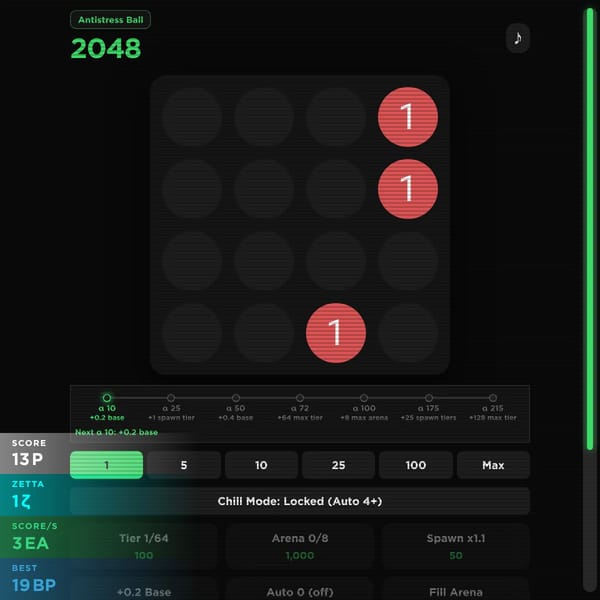Viewport: 600px width, 600px height.
Task: Toggle the Auto 0 (off) upgrade
Action: [300, 589]
